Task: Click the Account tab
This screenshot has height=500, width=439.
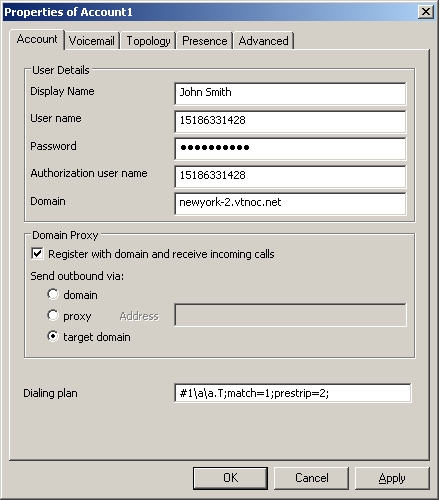Action: [37, 39]
